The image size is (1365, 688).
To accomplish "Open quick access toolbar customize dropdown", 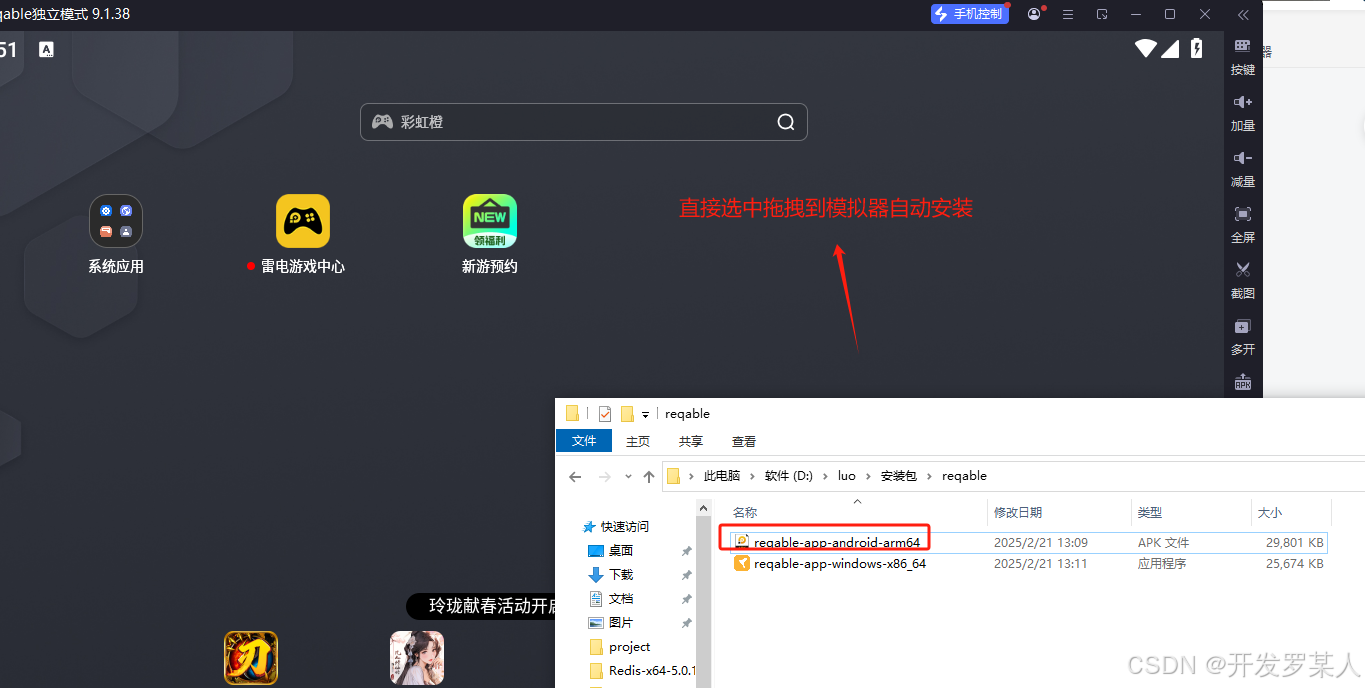I will (646, 414).
